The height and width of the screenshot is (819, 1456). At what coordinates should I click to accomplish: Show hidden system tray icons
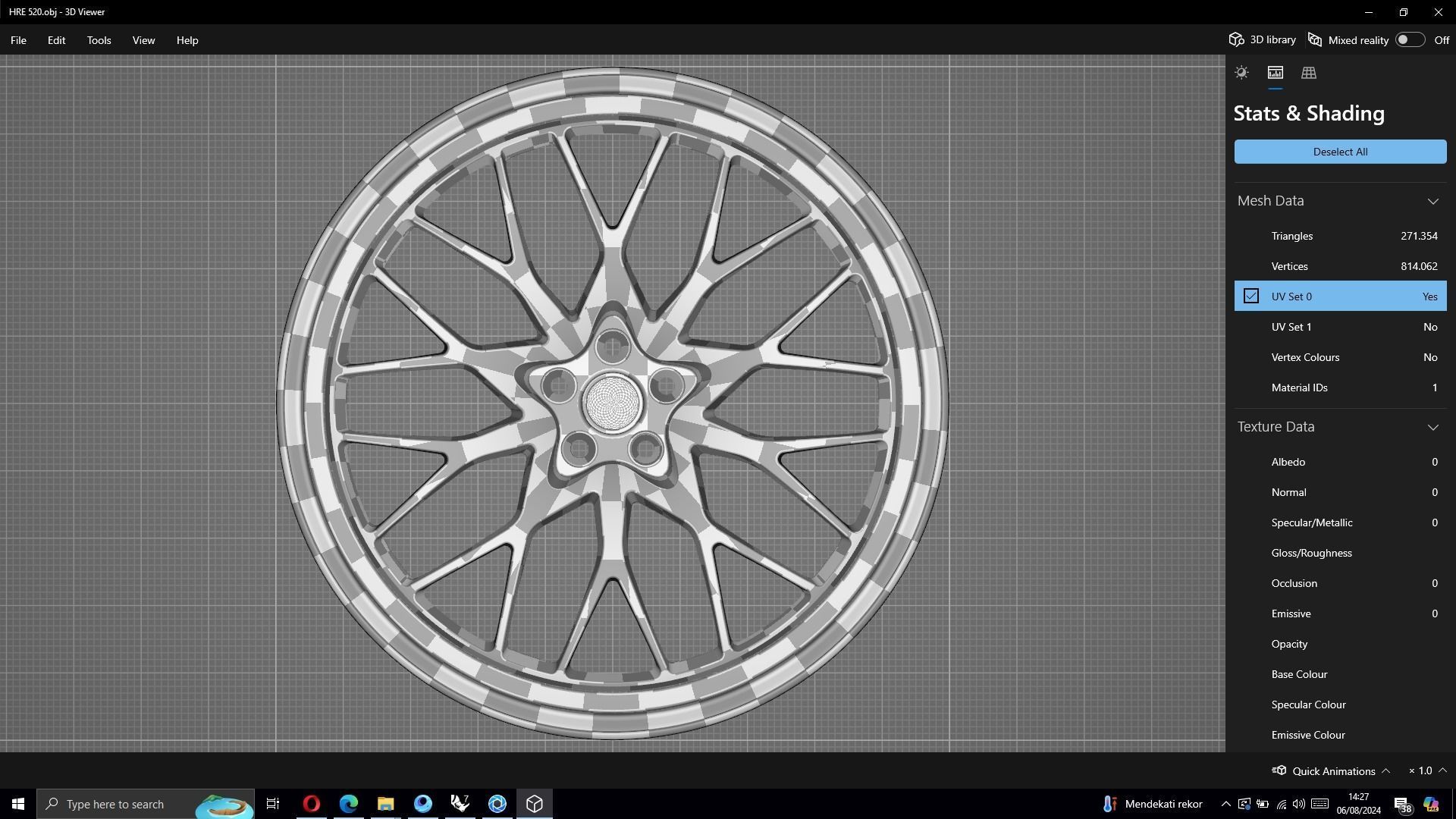(x=1225, y=804)
